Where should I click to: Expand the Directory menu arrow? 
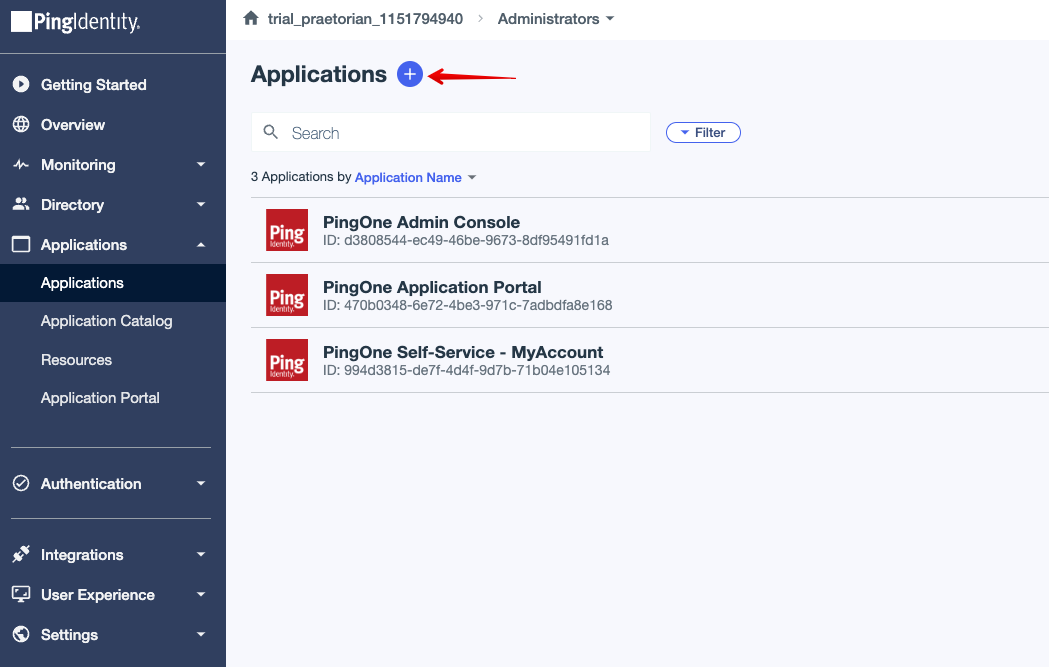201,205
